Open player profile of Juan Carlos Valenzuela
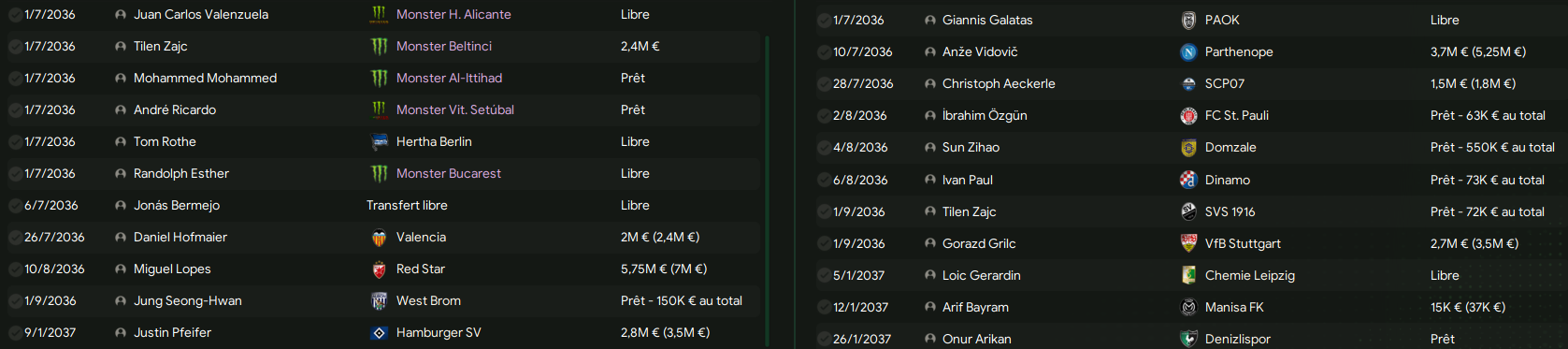The height and width of the screenshot is (349, 1568). point(201,15)
